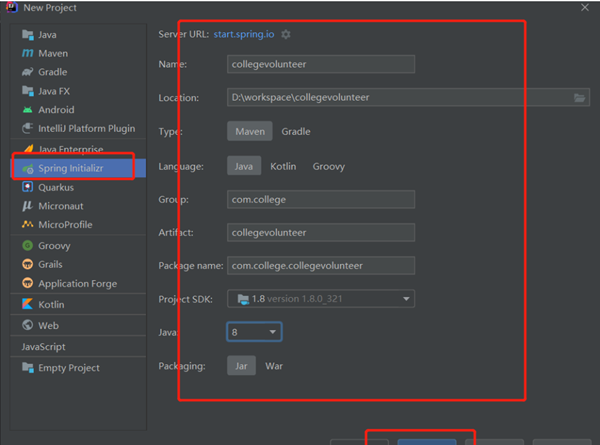This screenshot has height=445, width=600.
Task: Select Empty Project list item label
Action: 69,368
